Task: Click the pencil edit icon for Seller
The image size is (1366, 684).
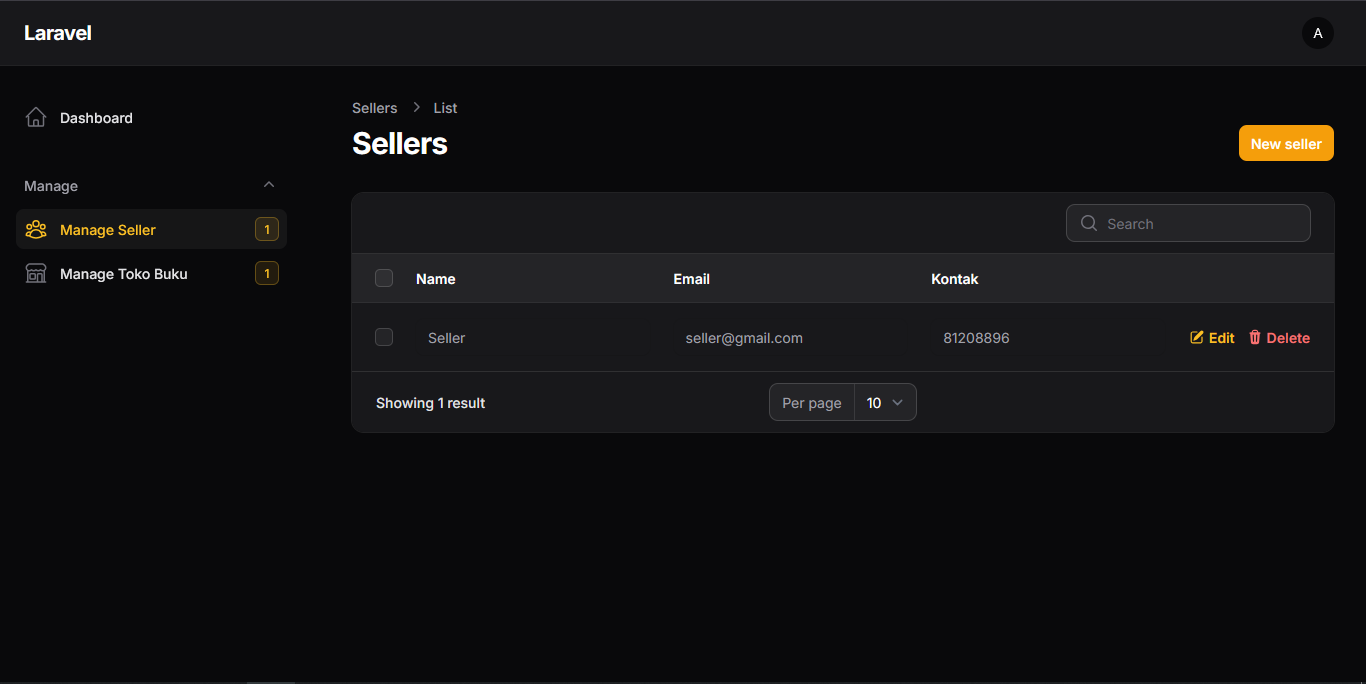Action: (1197, 338)
